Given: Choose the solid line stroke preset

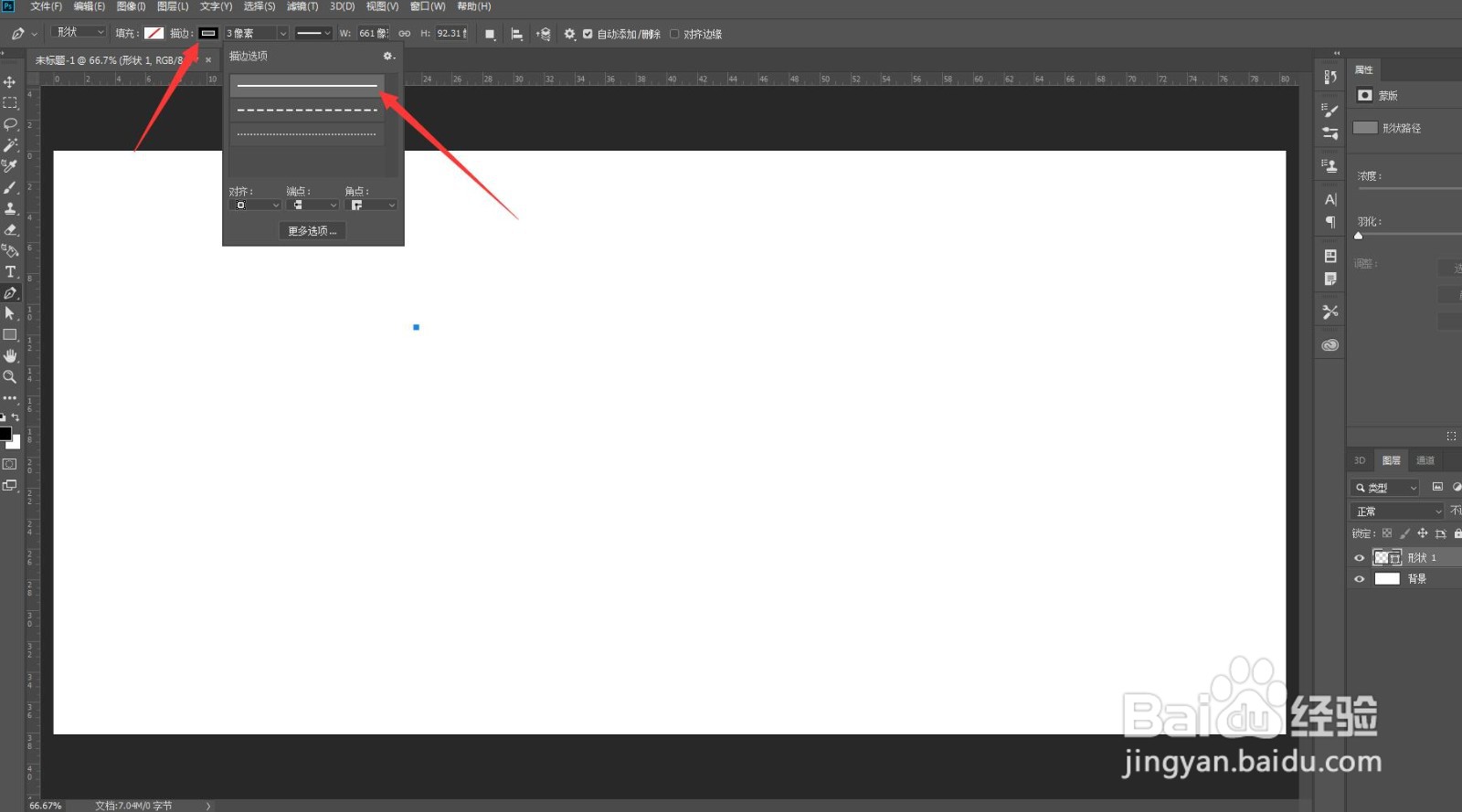Looking at the screenshot, I should pos(307,86).
